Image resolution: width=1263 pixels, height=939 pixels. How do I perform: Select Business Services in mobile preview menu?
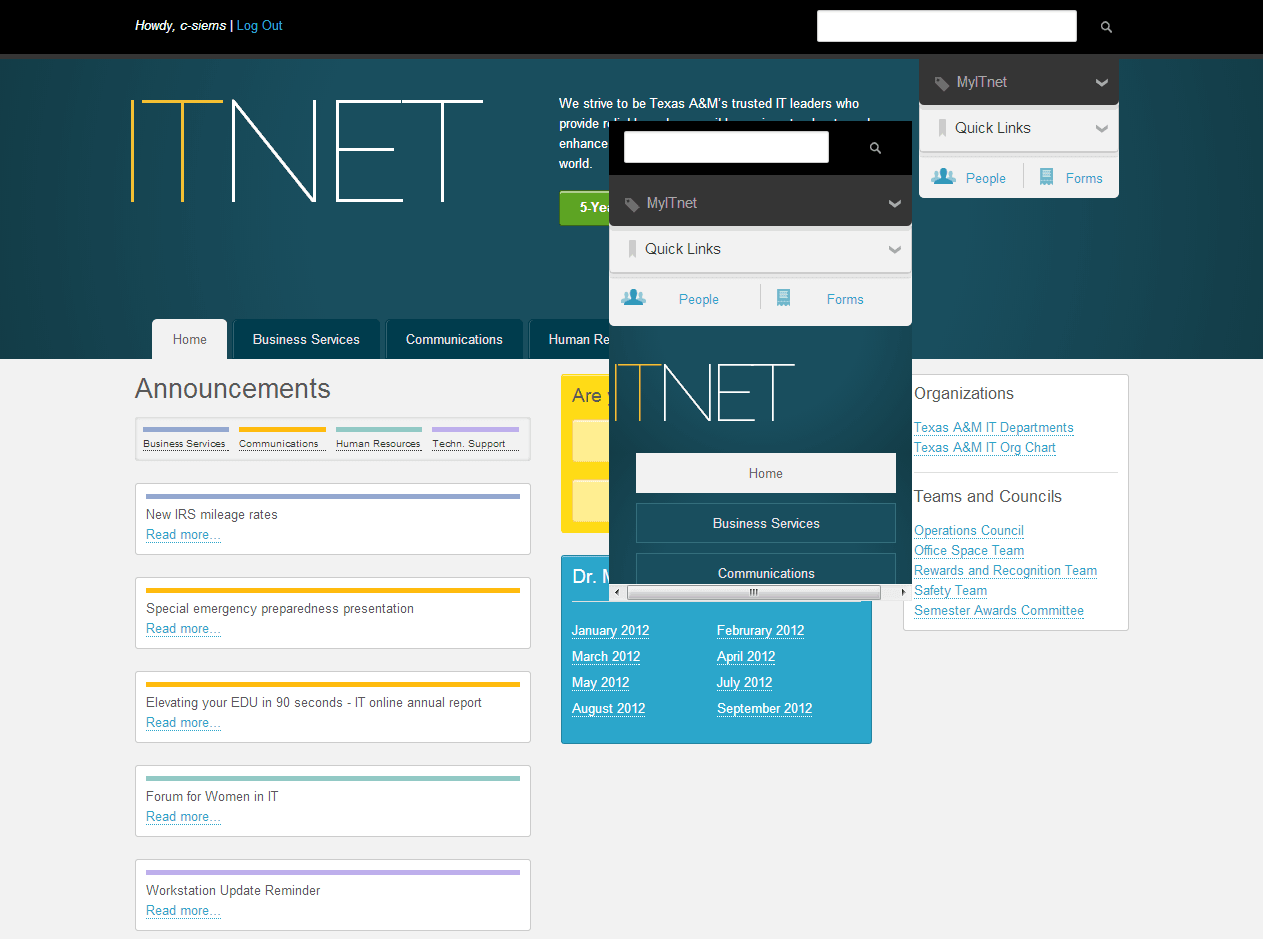pos(766,523)
